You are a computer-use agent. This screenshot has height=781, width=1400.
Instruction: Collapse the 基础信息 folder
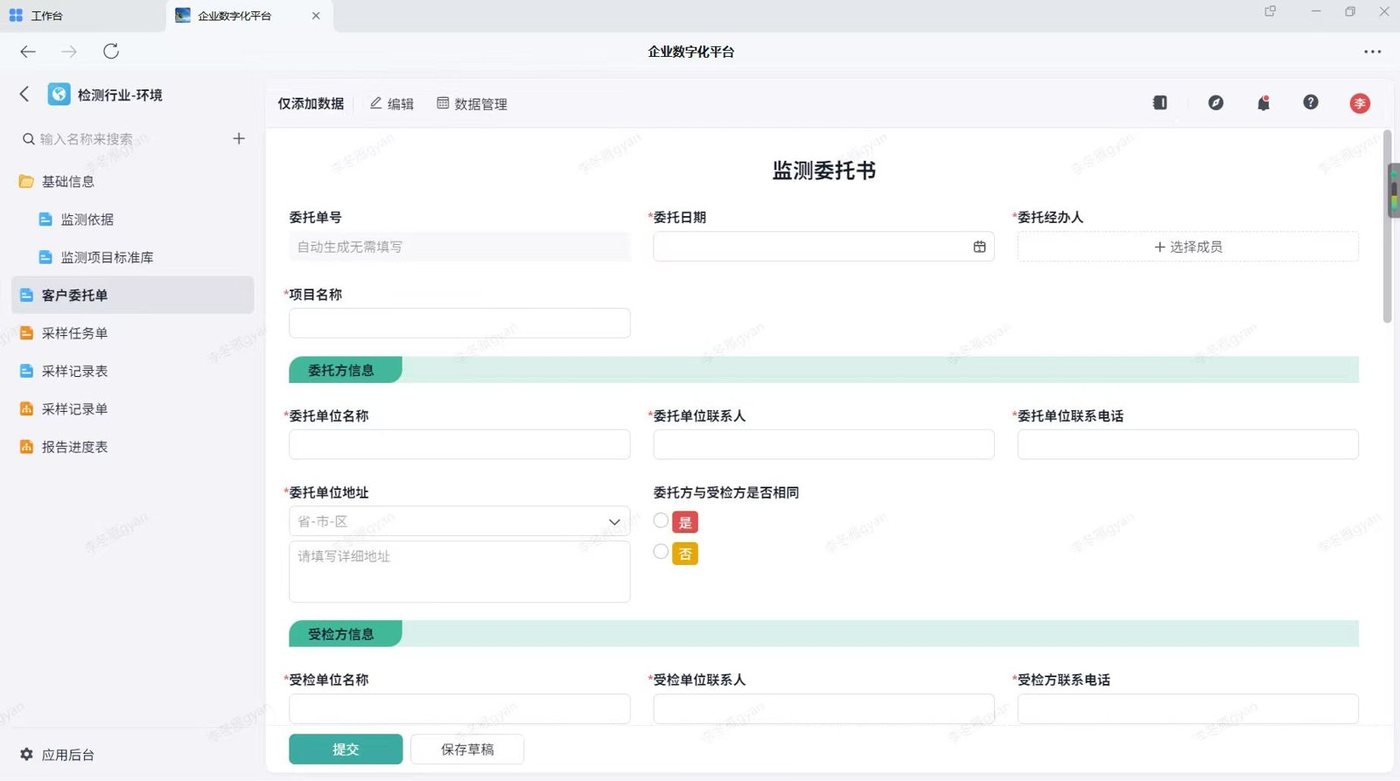point(57,181)
